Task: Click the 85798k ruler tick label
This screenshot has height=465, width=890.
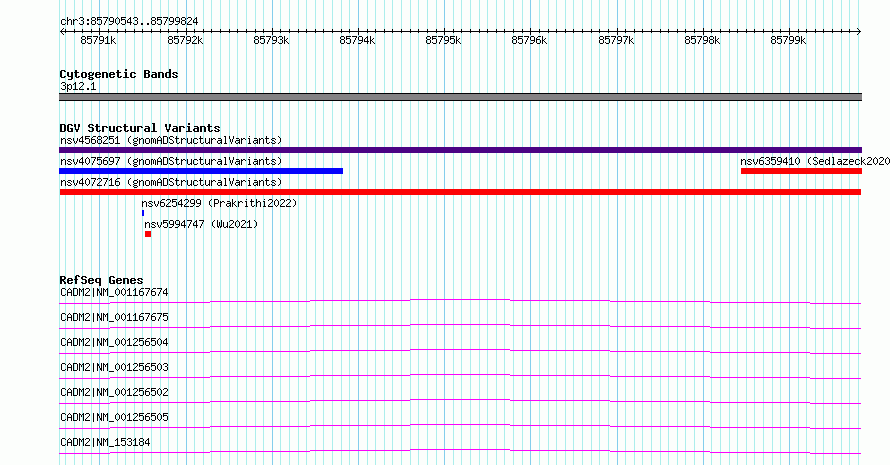Action: pyautogui.click(x=702, y=40)
